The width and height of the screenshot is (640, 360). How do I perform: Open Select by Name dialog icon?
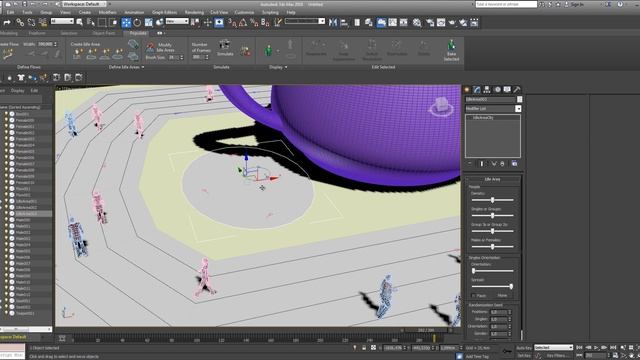pos(91,22)
